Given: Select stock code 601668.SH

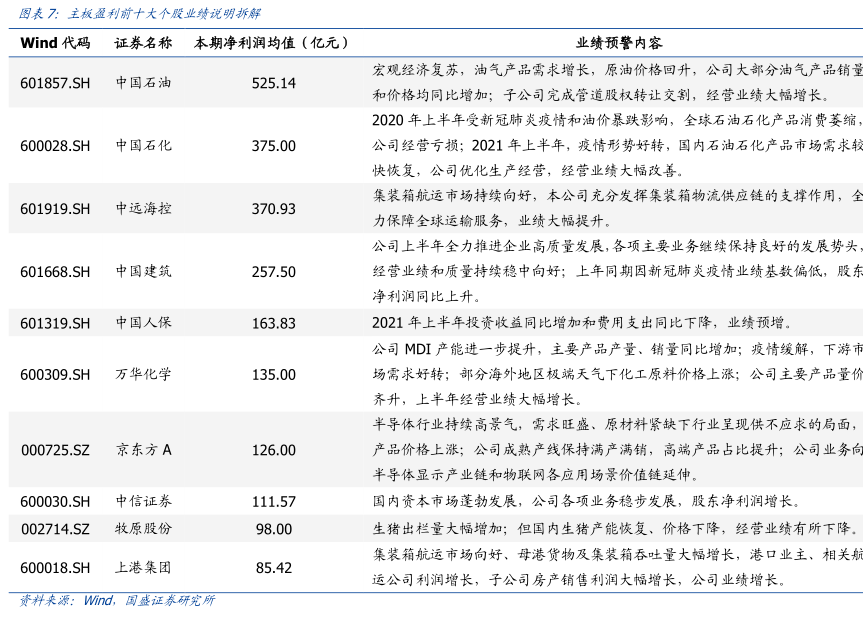Looking at the screenshot, I should [55, 272].
